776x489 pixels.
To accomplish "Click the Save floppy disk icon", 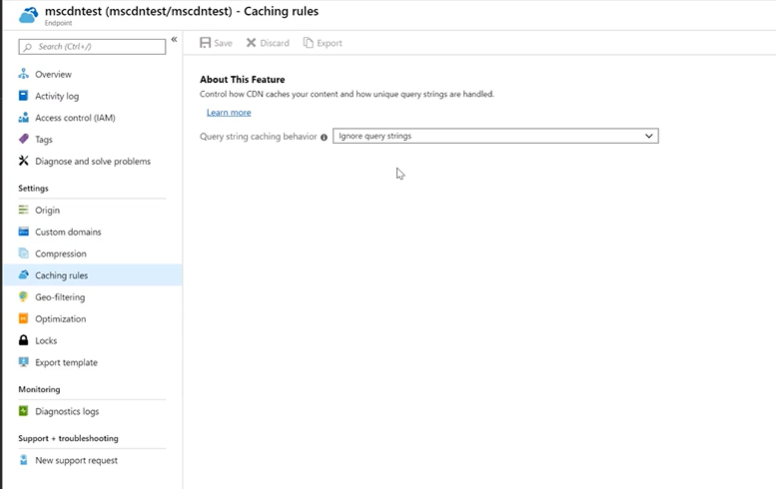I will tap(205, 43).
